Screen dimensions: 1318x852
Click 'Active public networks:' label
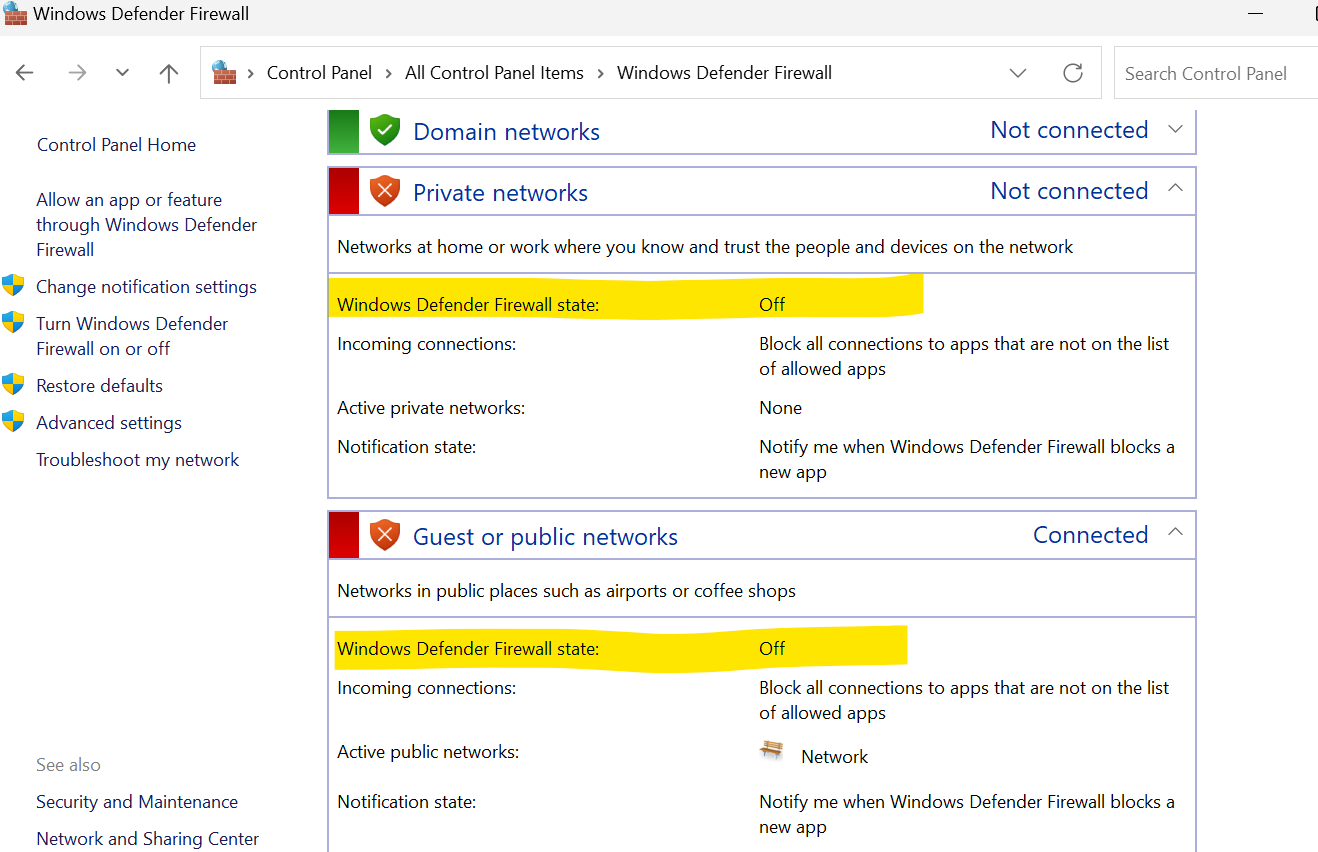(x=428, y=752)
